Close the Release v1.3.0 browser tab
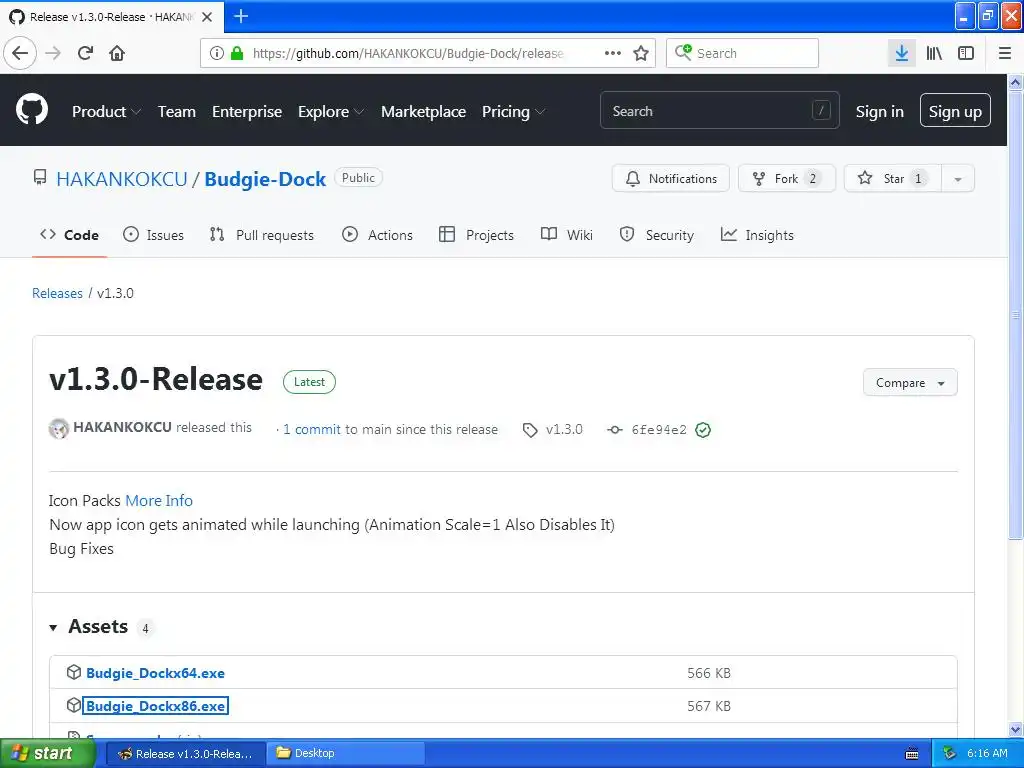1024x768 pixels. pyautogui.click(x=207, y=17)
